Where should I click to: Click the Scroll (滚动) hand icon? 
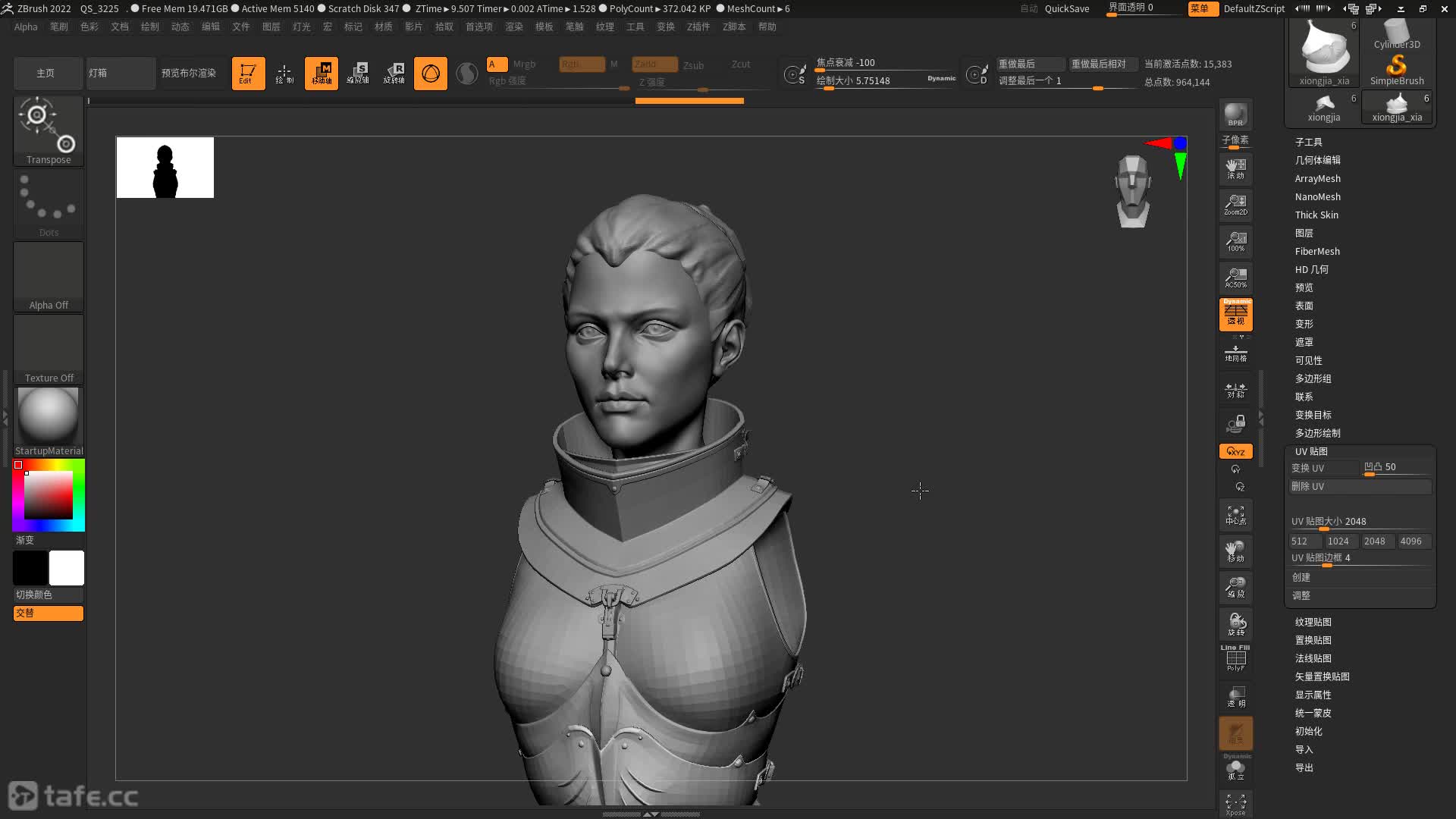coord(1235,168)
